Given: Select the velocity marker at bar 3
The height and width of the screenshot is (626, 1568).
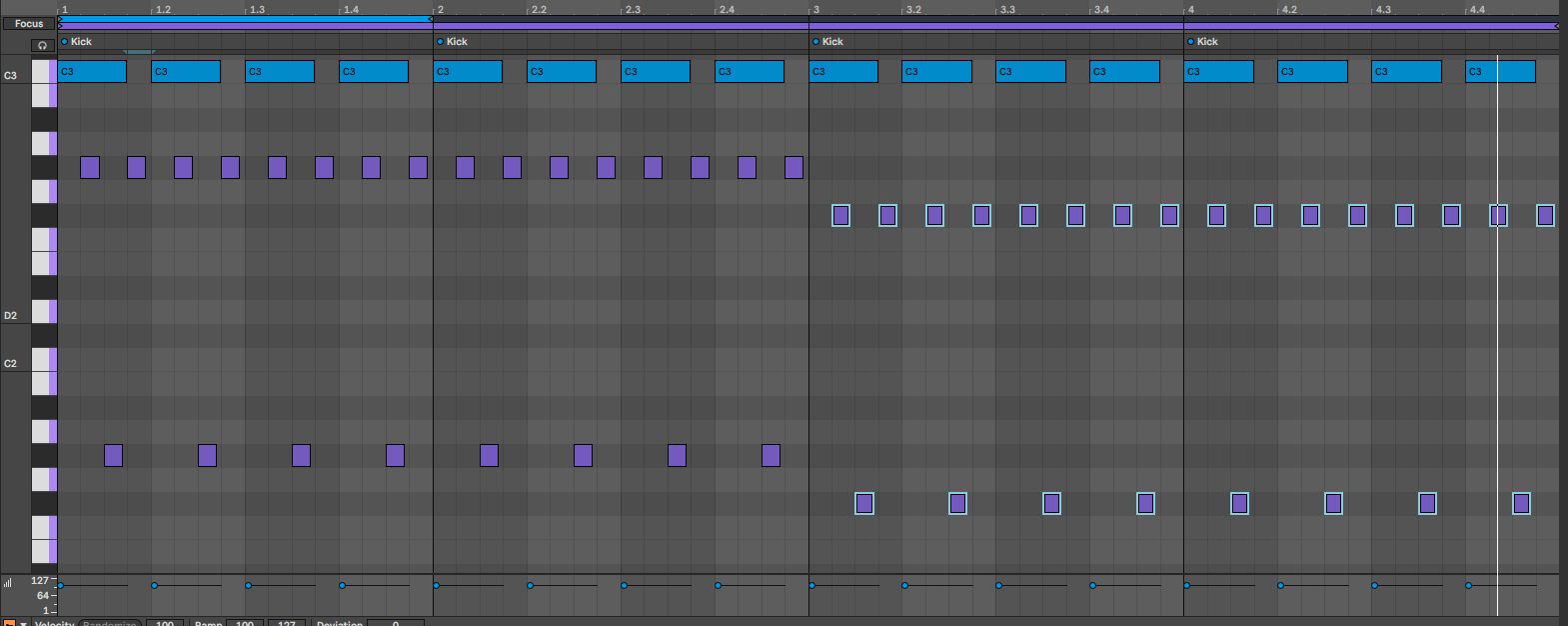Looking at the screenshot, I should (x=811, y=585).
